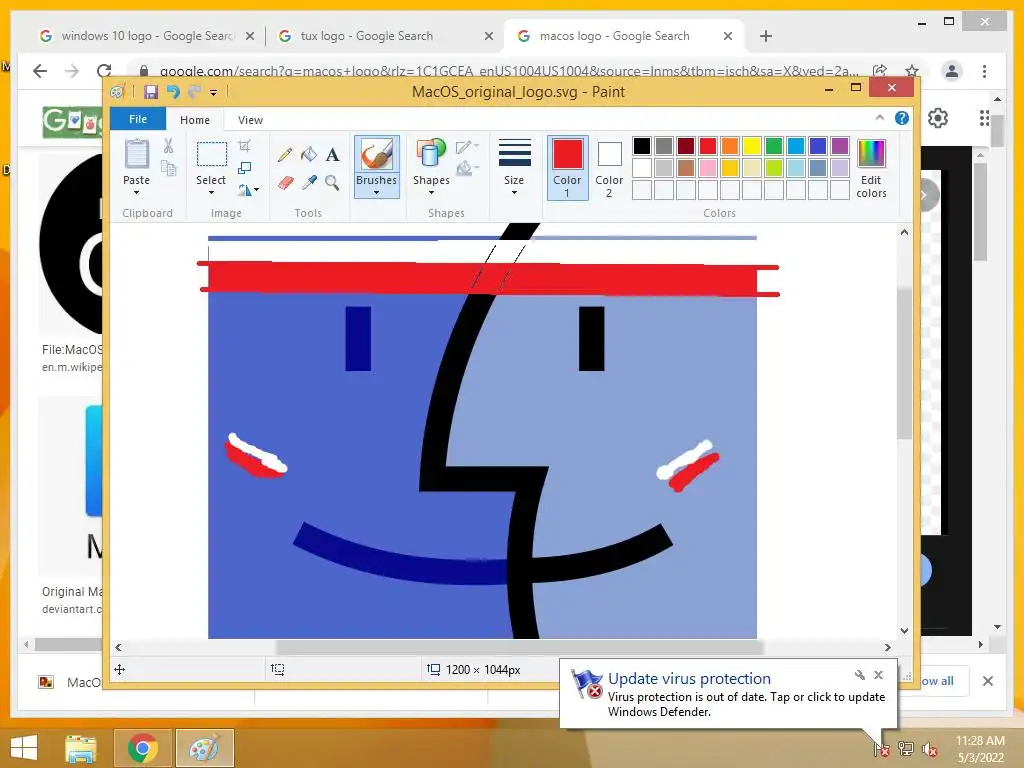This screenshot has height=768, width=1024.
Task: Click the Save icon in Paint title bar
Action: (151, 91)
